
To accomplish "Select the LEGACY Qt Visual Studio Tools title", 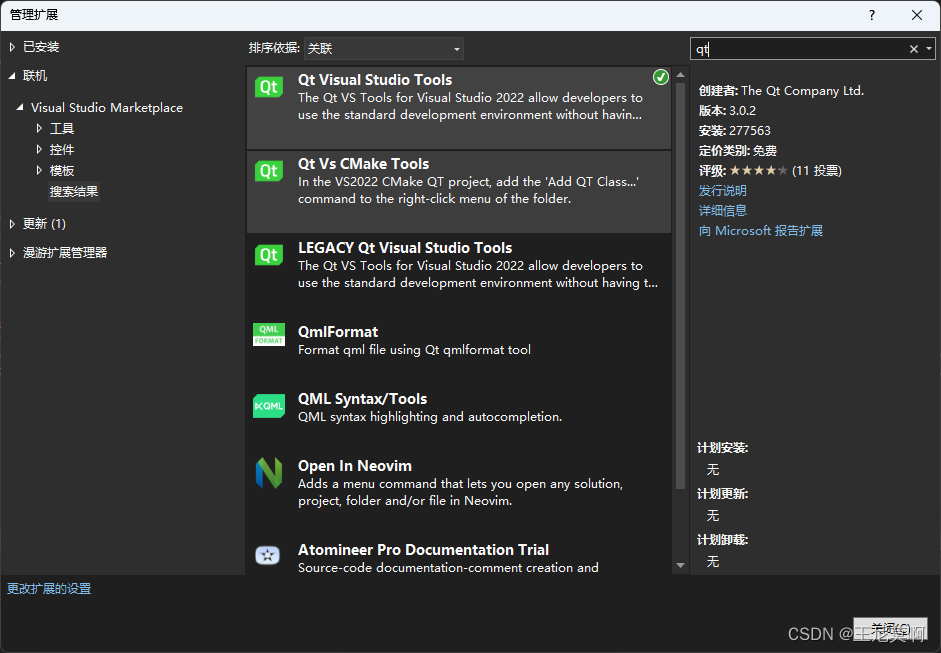I will (405, 248).
